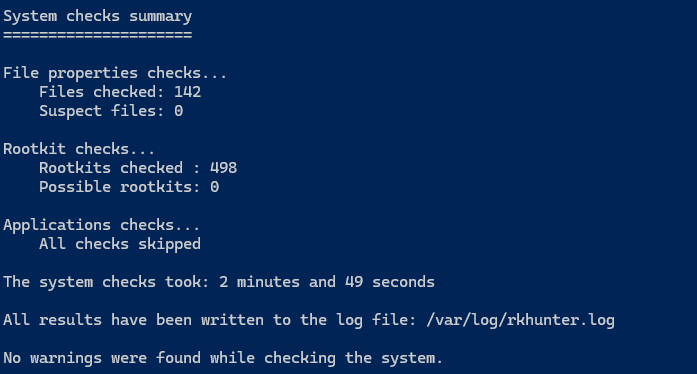Click the number 498 in rootkits checked
The height and width of the screenshot is (374, 697).
point(224,168)
